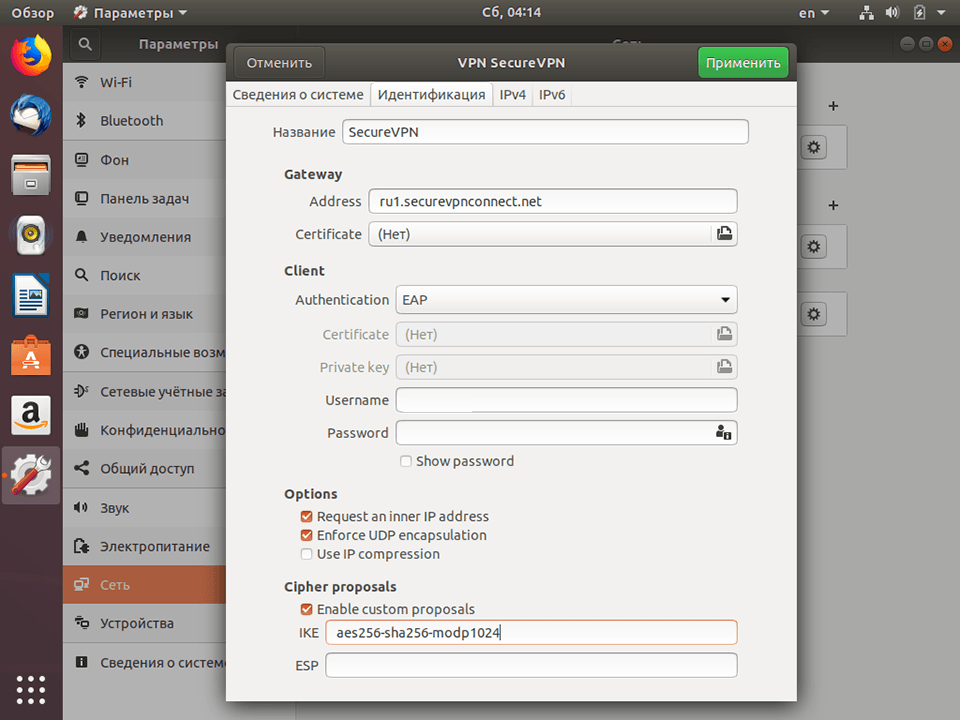Image resolution: width=960 pixels, height=720 pixels.
Task: Cancel the VPN dialog with Отменить
Action: point(277,61)
